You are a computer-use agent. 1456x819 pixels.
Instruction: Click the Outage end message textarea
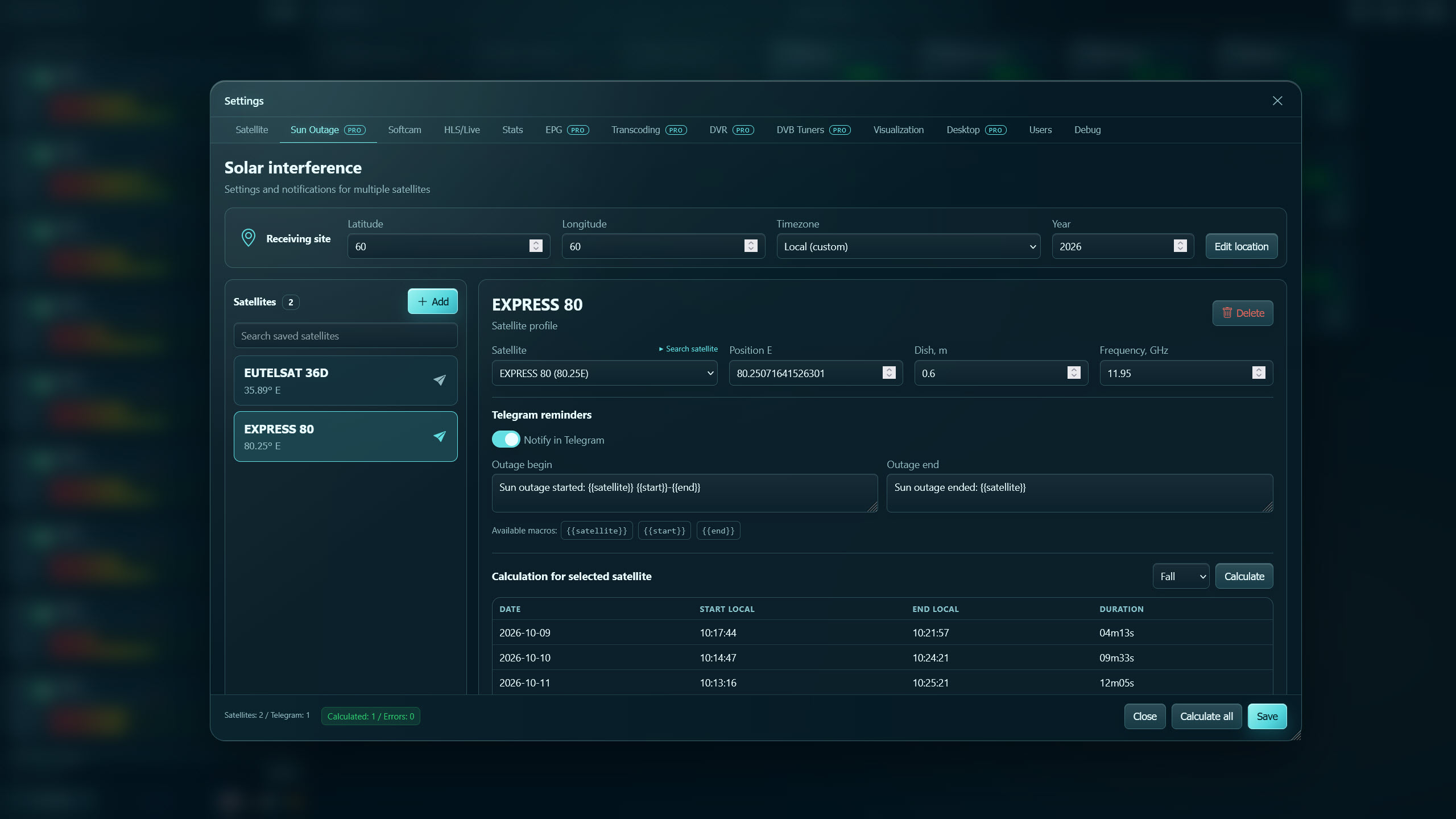(x=1079, y=493)
